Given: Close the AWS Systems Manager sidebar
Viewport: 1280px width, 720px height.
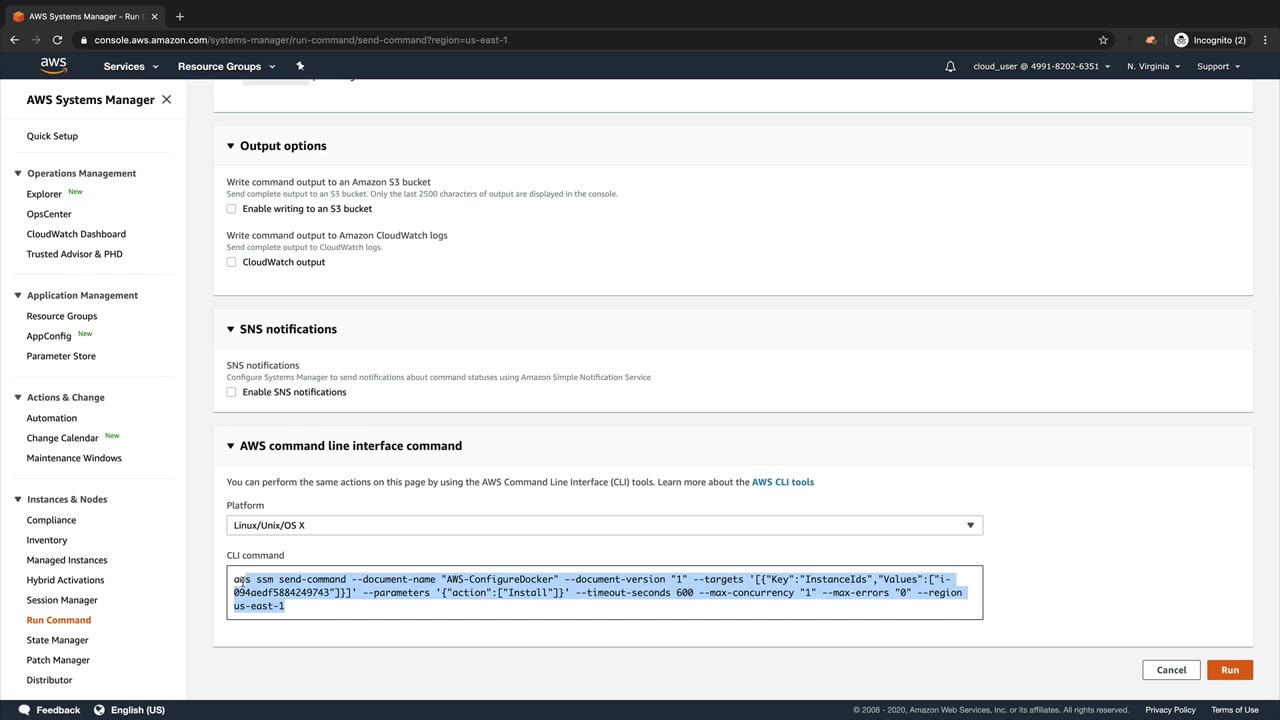Looking at the screenshot, I should (x=166, y=100).
